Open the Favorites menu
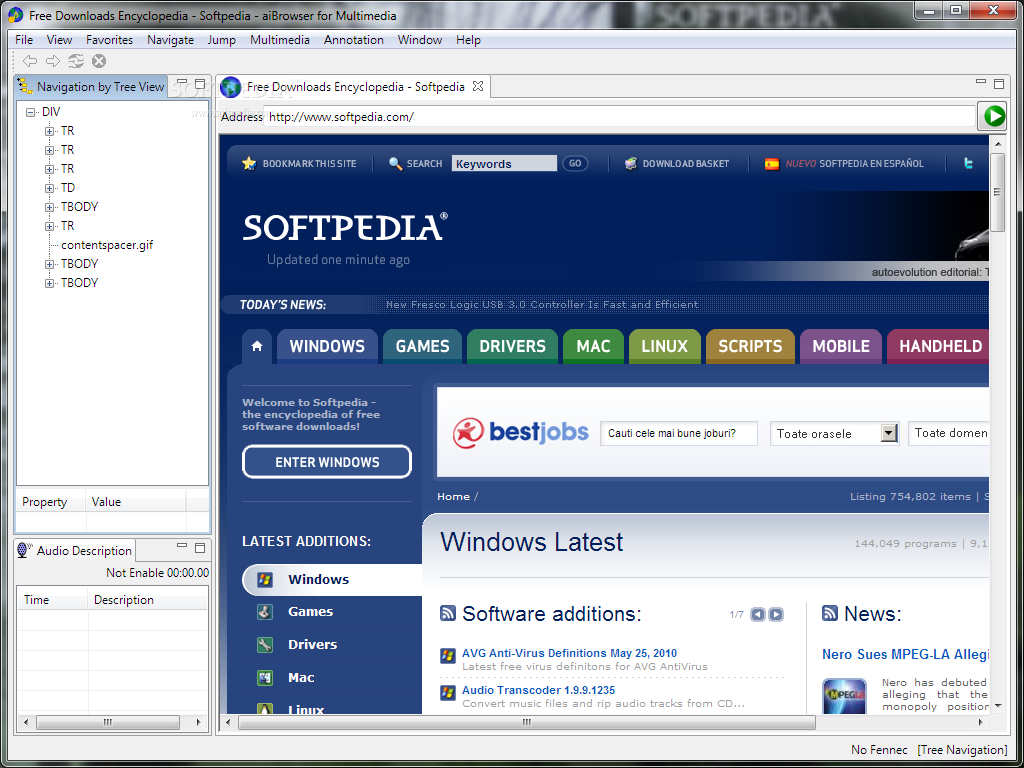Image resolution: width=1024 pixels, height=768 pixels. [x=109, y=40]
